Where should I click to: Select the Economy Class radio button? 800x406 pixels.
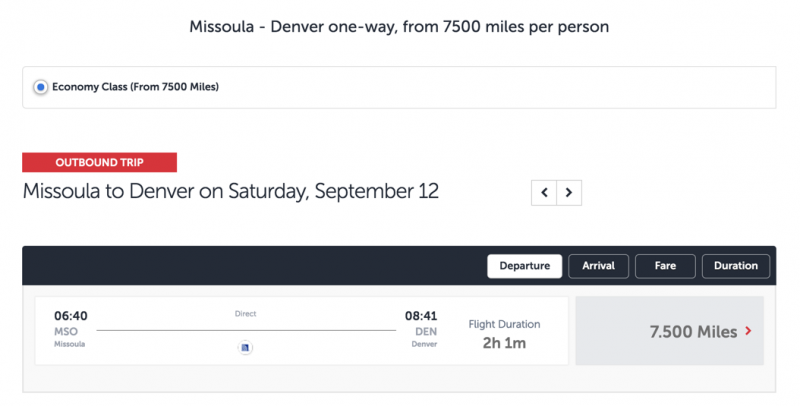[x=41, y=87]
